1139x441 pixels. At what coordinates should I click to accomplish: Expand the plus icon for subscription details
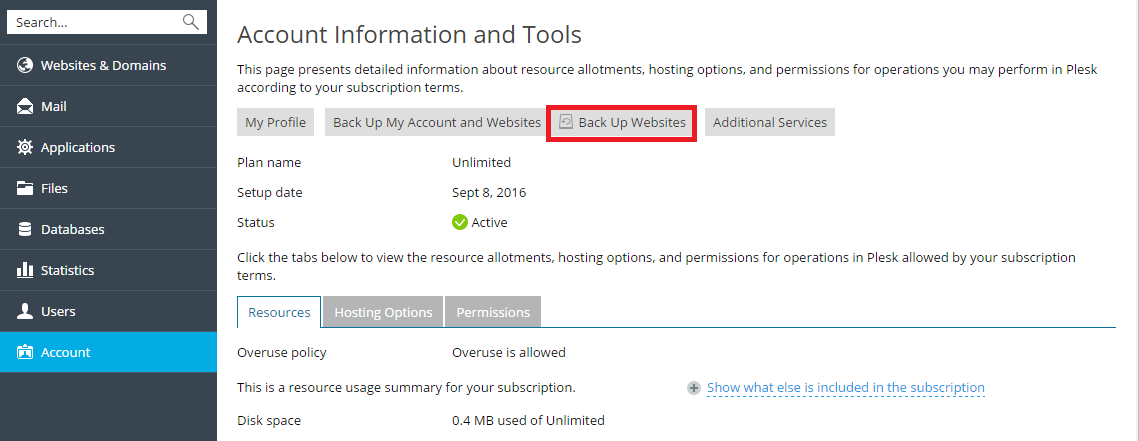(693, 388)
